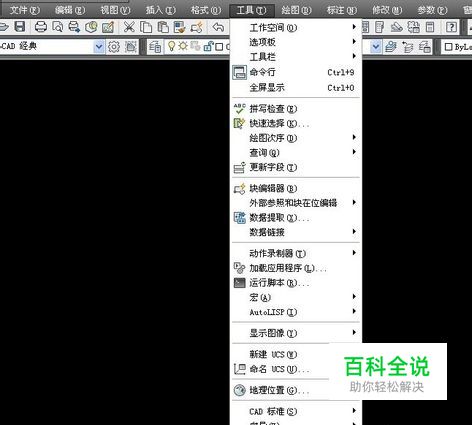The height and width of the screenshot is (425, 472).
Task: Open the Layer States Manager icon
Action: coord(425,47)
